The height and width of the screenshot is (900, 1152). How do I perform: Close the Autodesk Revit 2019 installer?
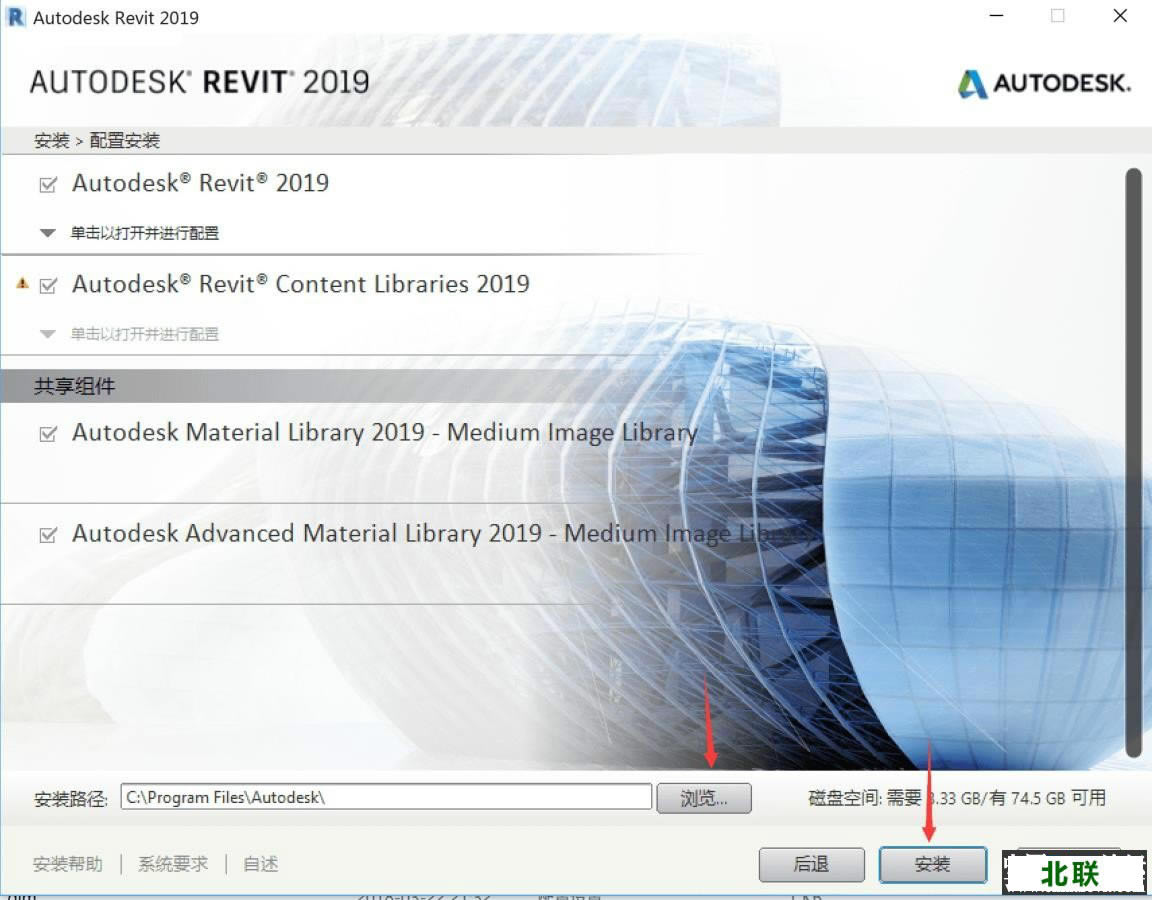pyautogui.click(x=1120, y=16)
